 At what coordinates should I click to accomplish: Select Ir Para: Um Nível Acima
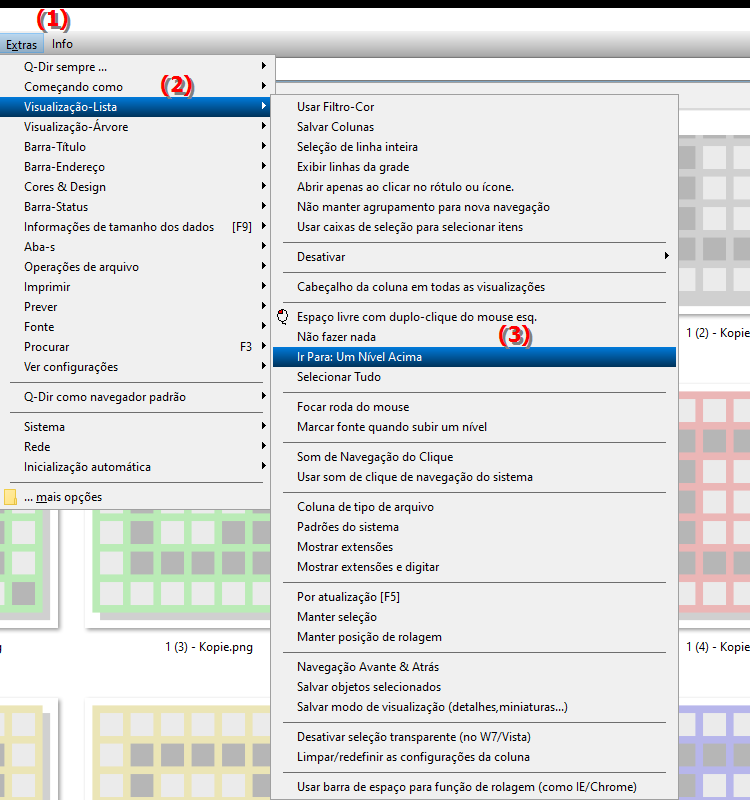pyautogui.click(x=359, y=357)
